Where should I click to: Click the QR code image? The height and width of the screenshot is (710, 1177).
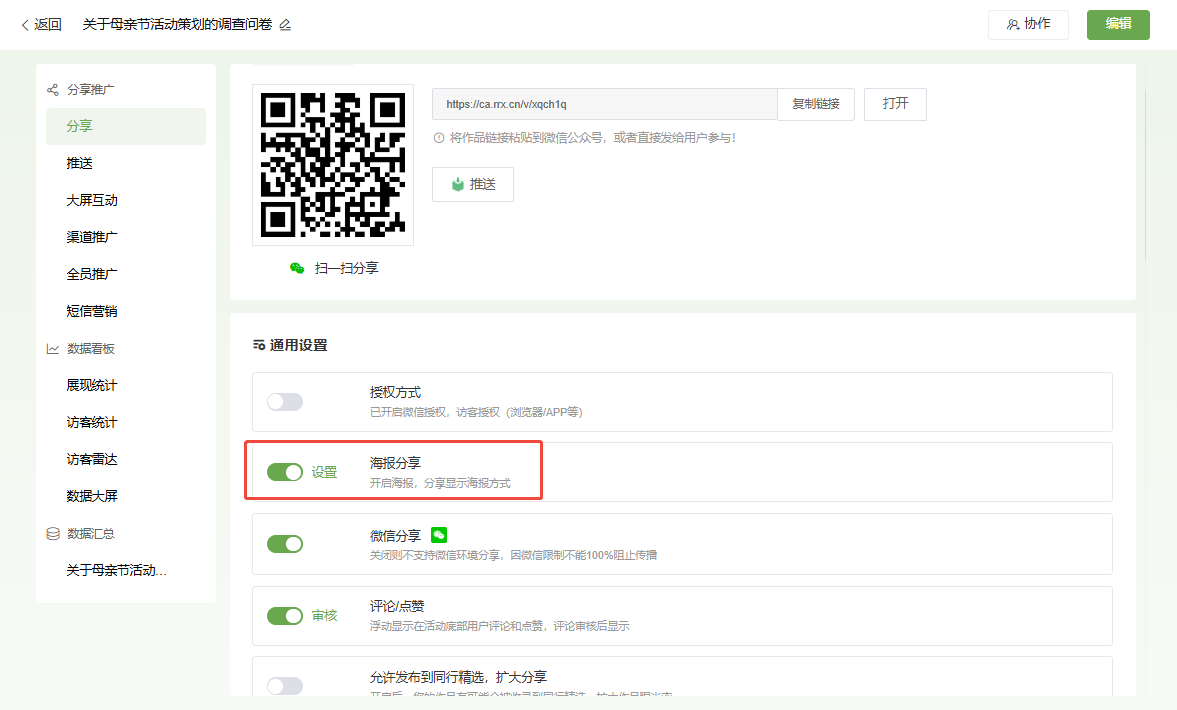tap(333, 164)
